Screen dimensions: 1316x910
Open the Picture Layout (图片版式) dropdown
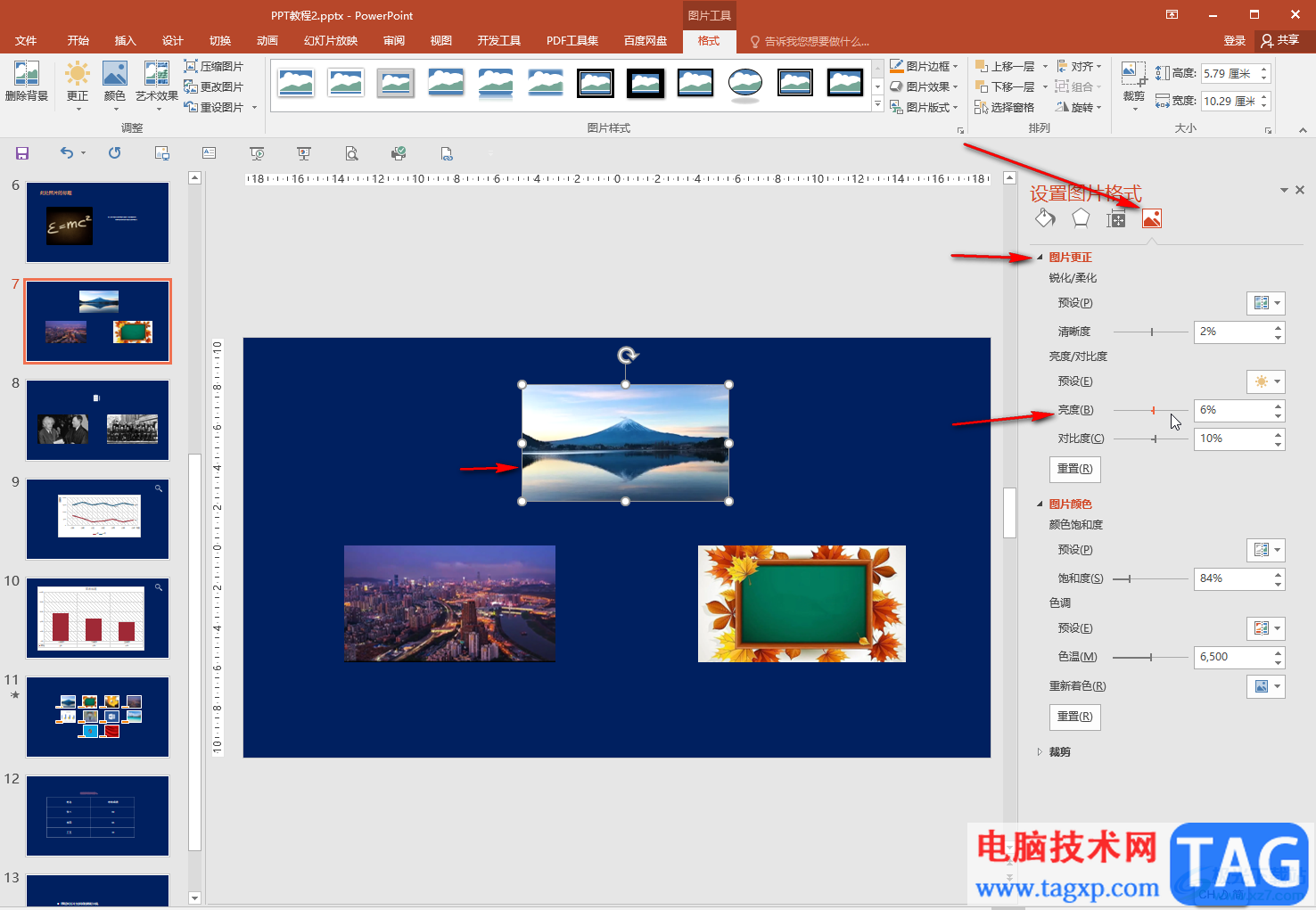(924, 108)
